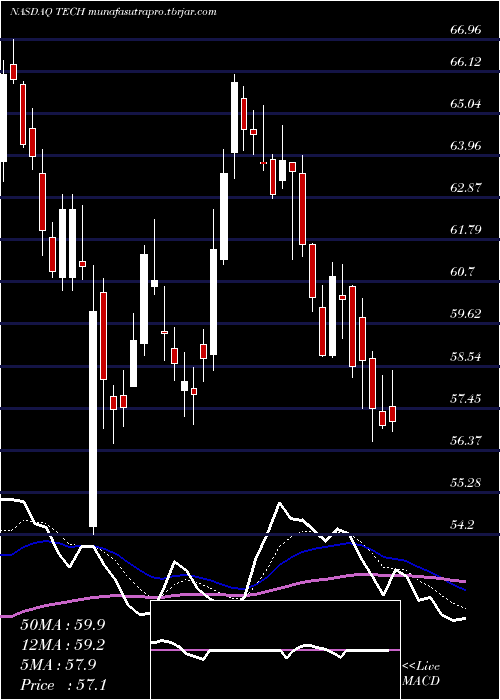500x700 pixels.
Task: Click the NASDAQ TECH chart title
Action: click(113, 12)
